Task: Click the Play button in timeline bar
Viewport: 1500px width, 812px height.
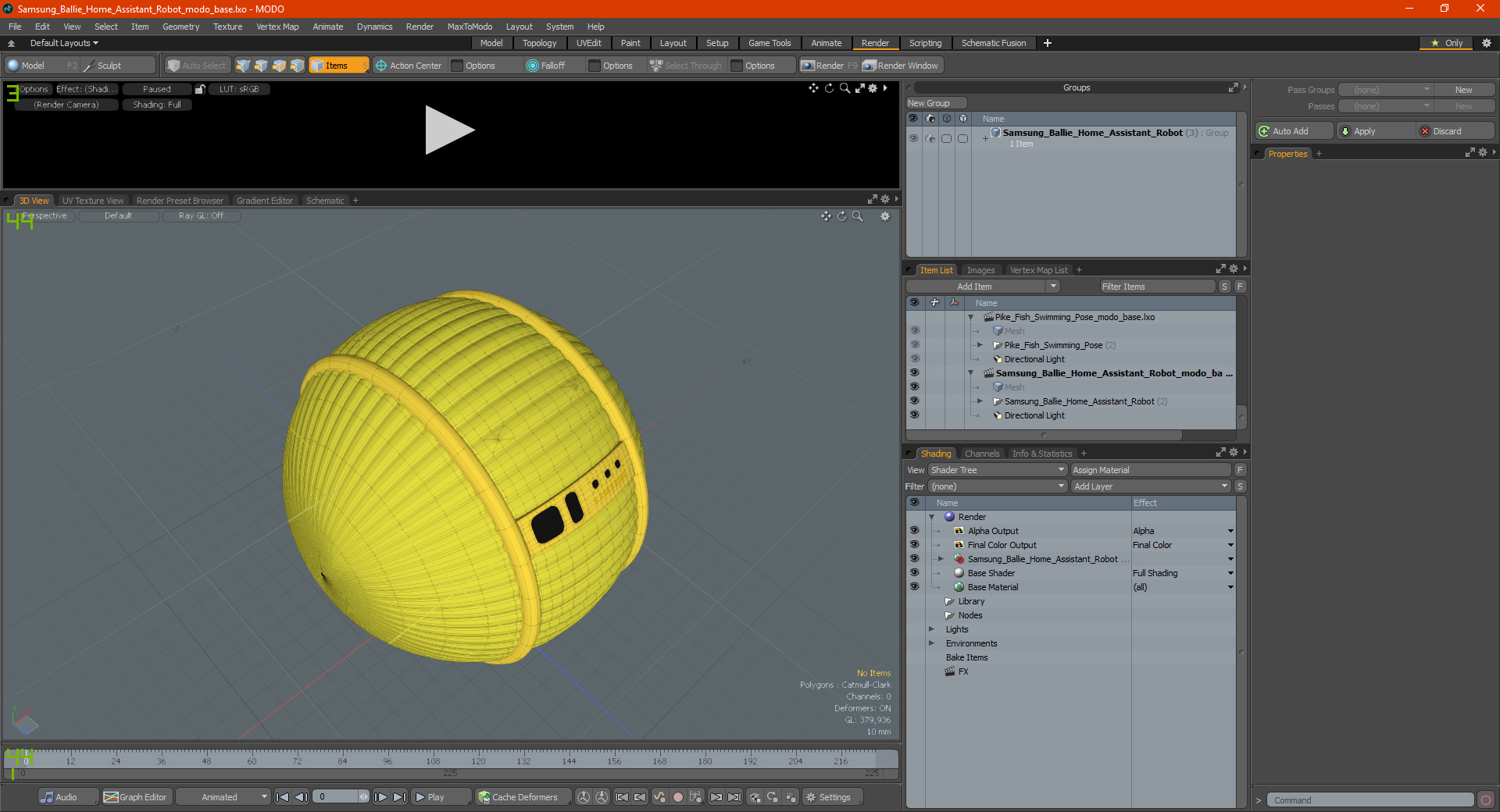Action: [x=441, y=797]
